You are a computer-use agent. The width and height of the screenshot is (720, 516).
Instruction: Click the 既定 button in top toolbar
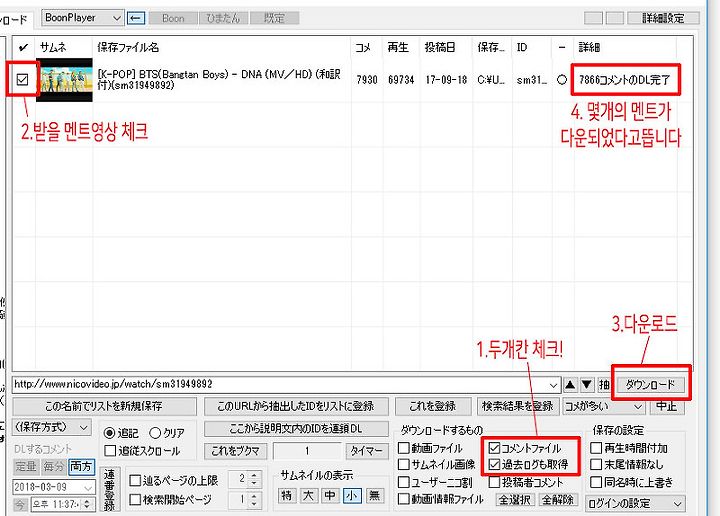[x=274, y=18]
